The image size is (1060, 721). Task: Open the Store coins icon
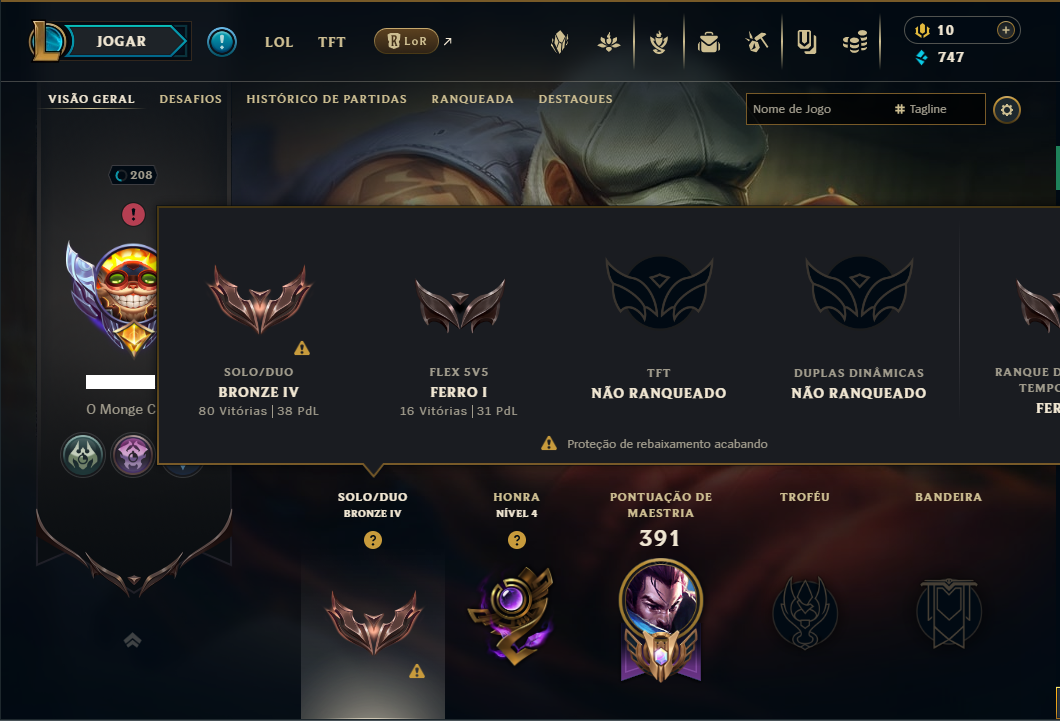click(x=854, y=43)
